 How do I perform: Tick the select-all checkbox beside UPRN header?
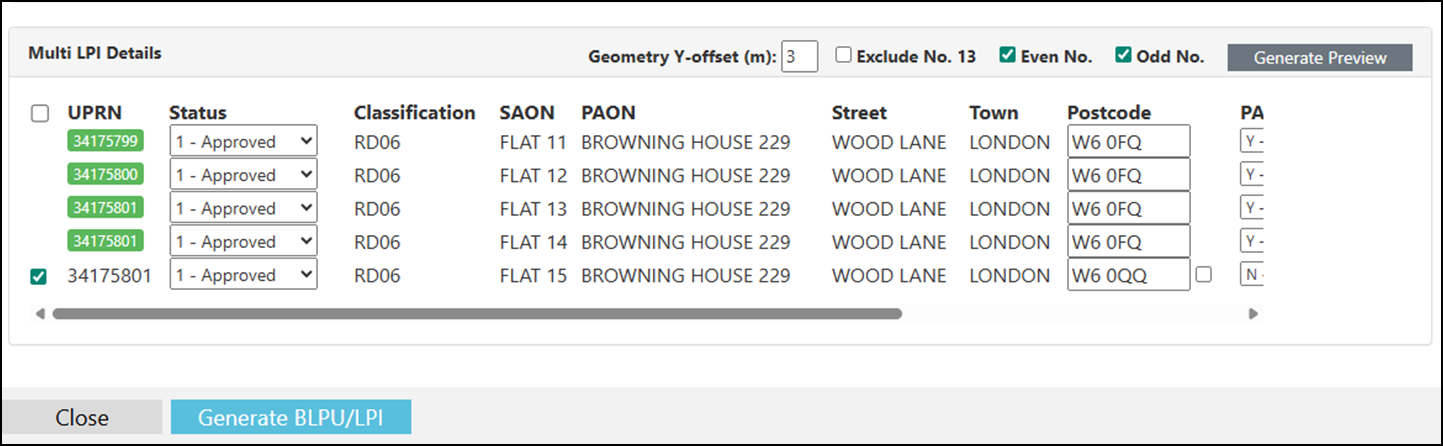[x=40, y=114]
